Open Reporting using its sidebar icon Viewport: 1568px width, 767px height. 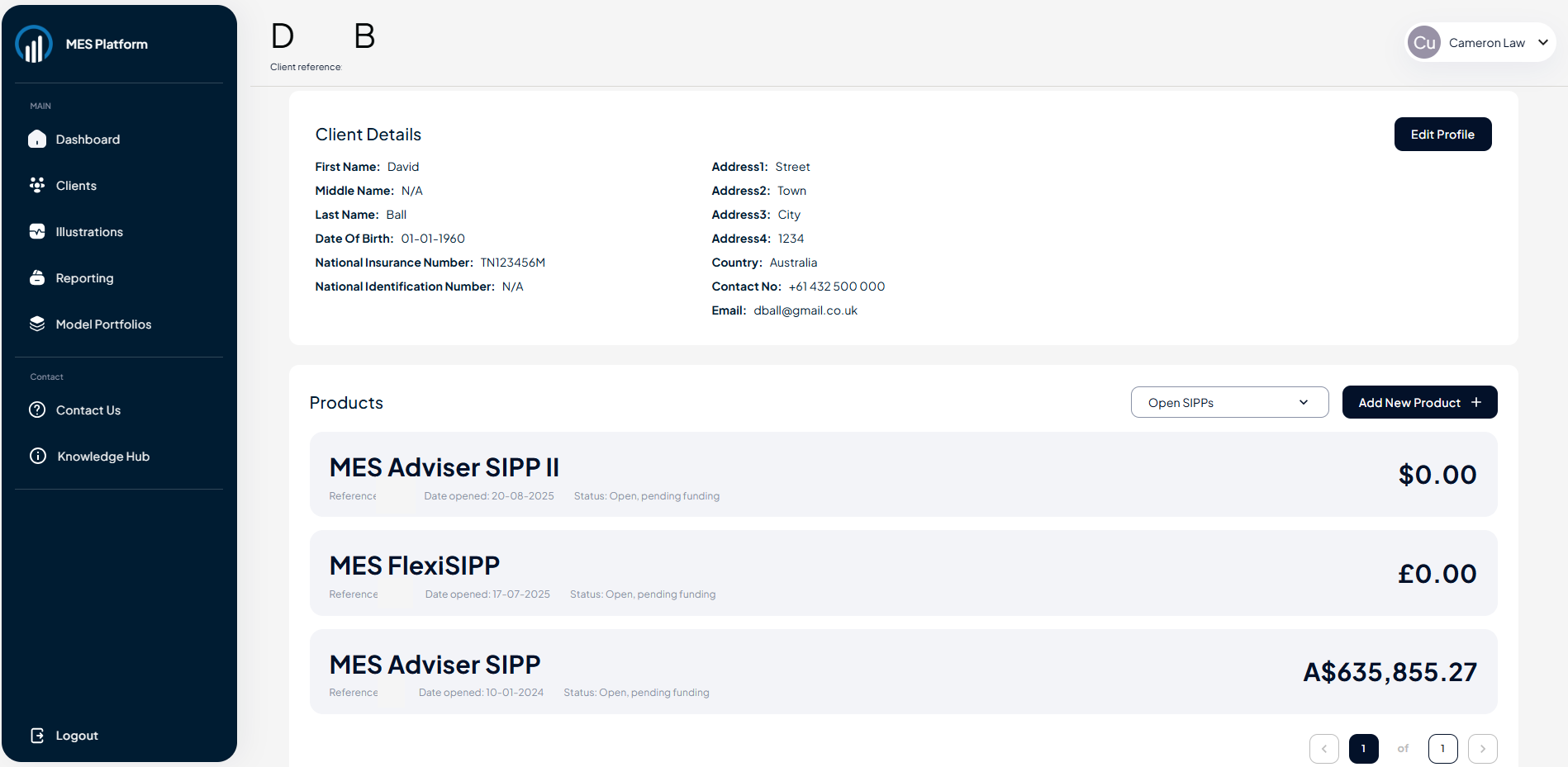[37, 278]
